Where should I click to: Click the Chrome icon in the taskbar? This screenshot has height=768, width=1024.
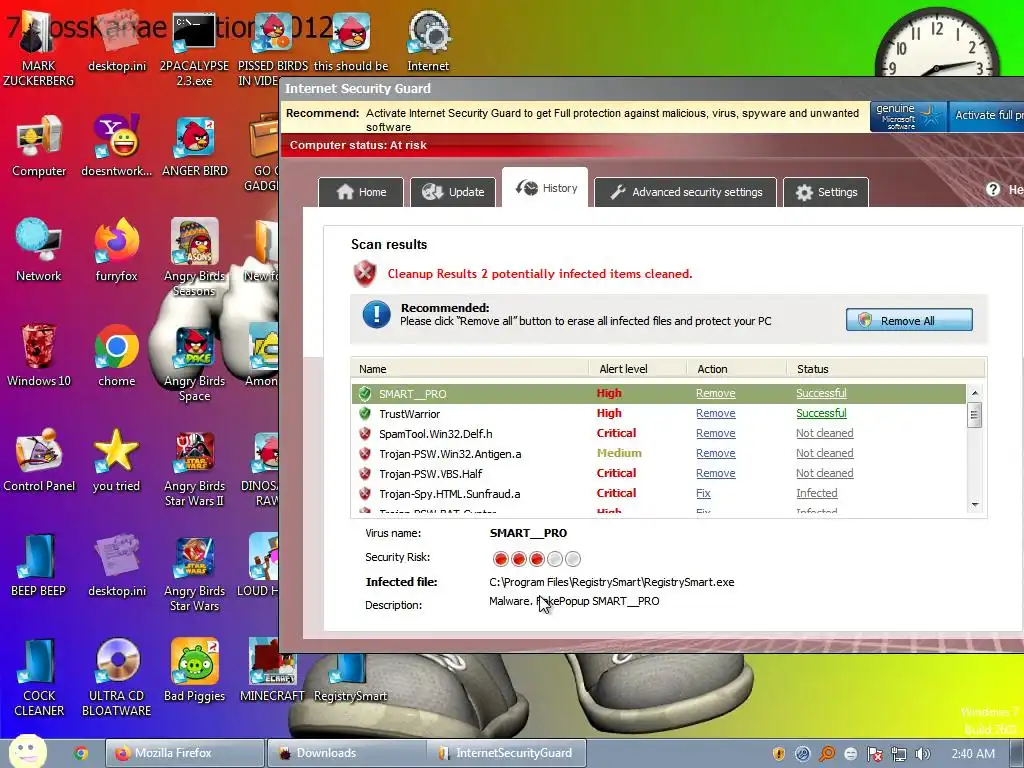(x=81, y=753)
